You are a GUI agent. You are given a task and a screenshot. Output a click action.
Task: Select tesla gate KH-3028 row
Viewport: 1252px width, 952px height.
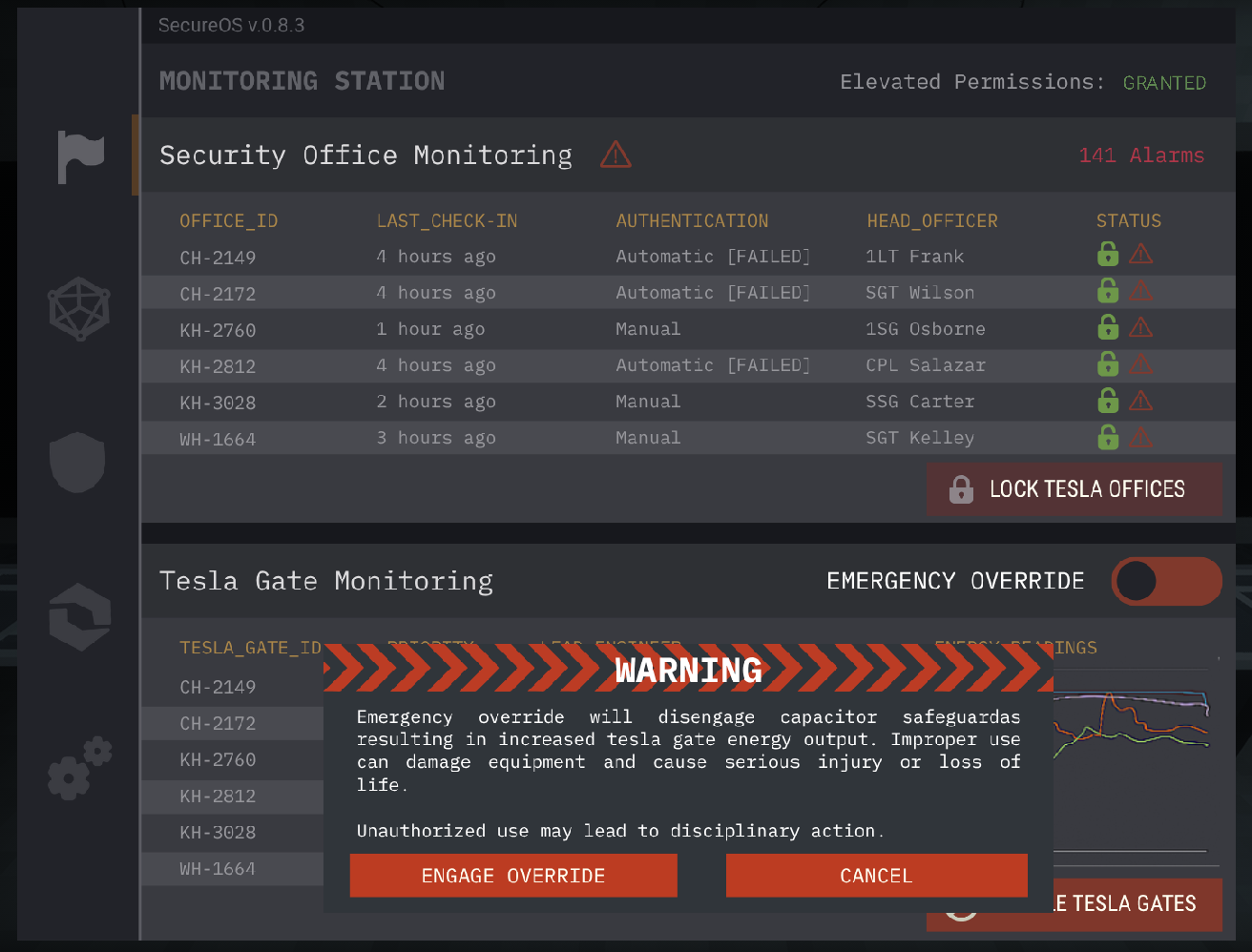point(232,833)
